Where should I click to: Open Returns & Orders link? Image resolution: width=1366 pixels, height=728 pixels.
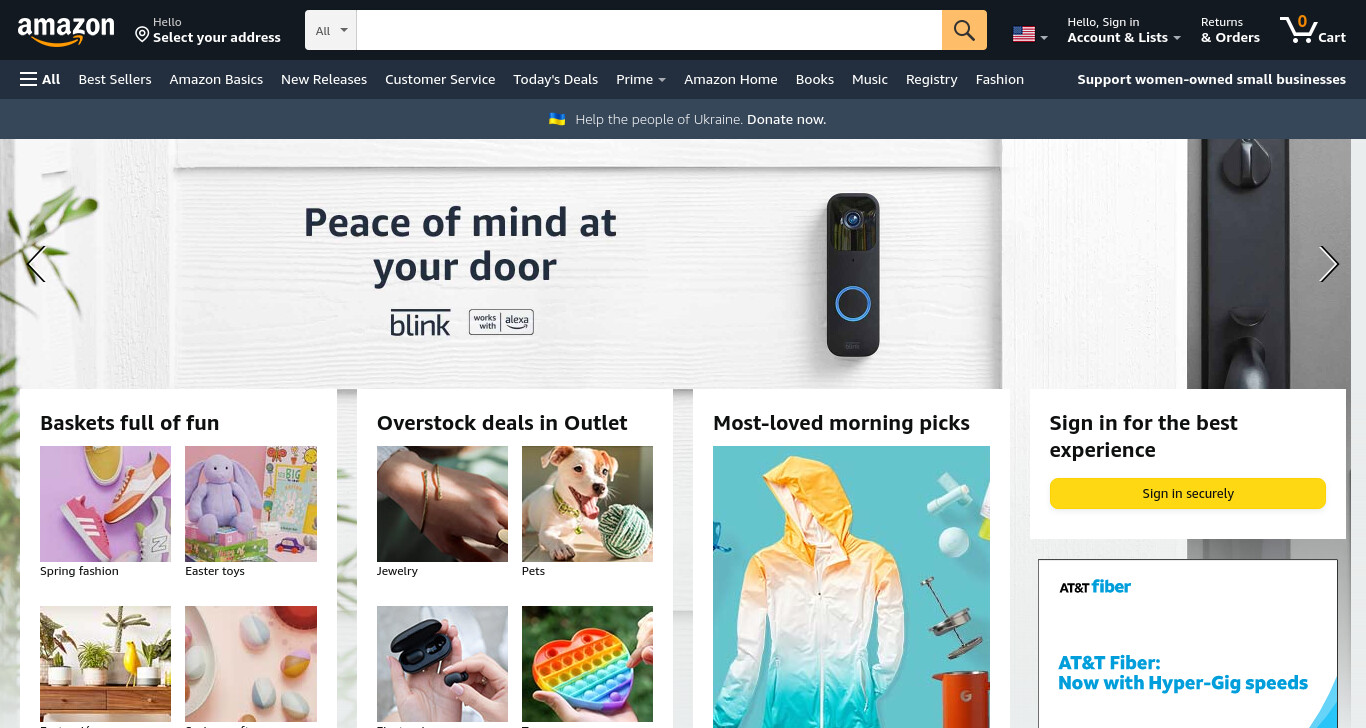(x=1230, y=30)
